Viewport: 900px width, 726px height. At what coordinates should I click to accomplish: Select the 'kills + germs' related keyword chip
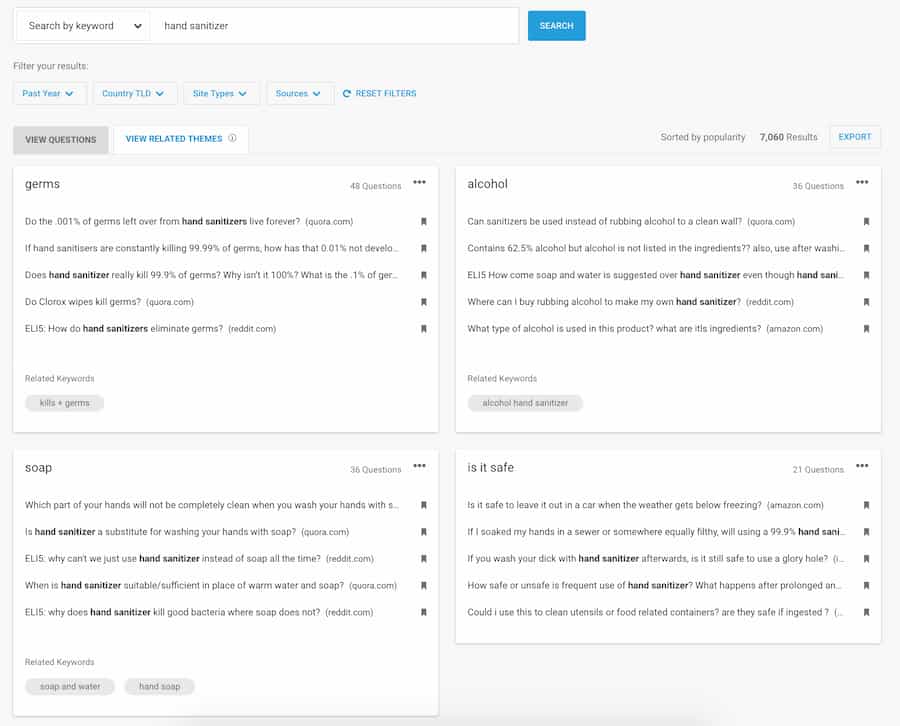[63, 403]
